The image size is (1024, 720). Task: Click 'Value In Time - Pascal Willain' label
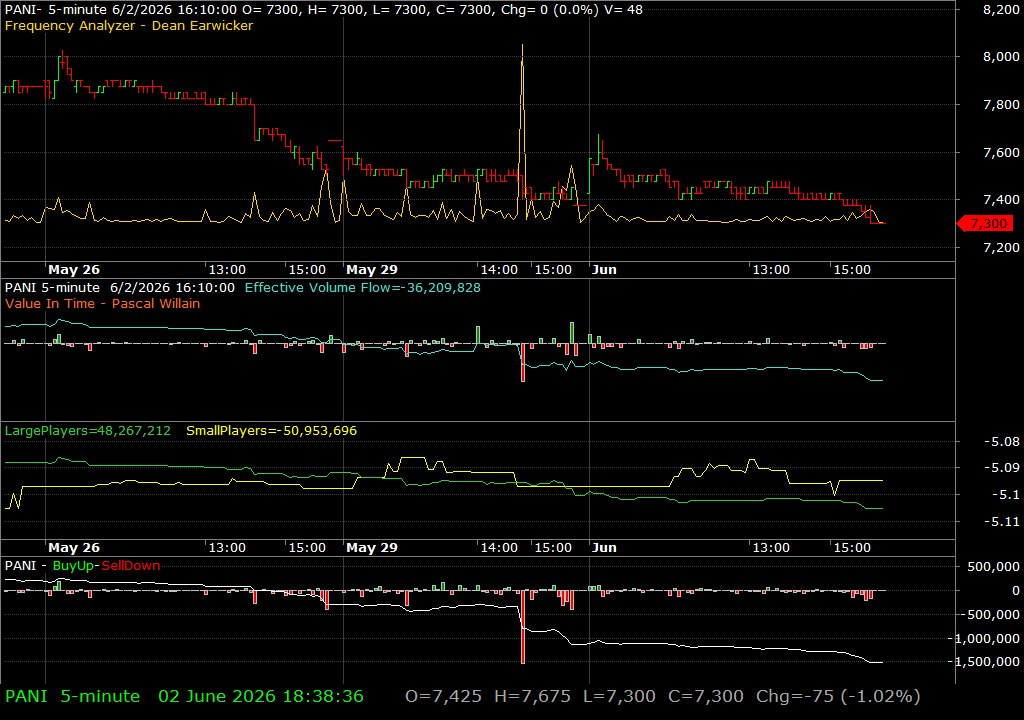tap(103, 303)
